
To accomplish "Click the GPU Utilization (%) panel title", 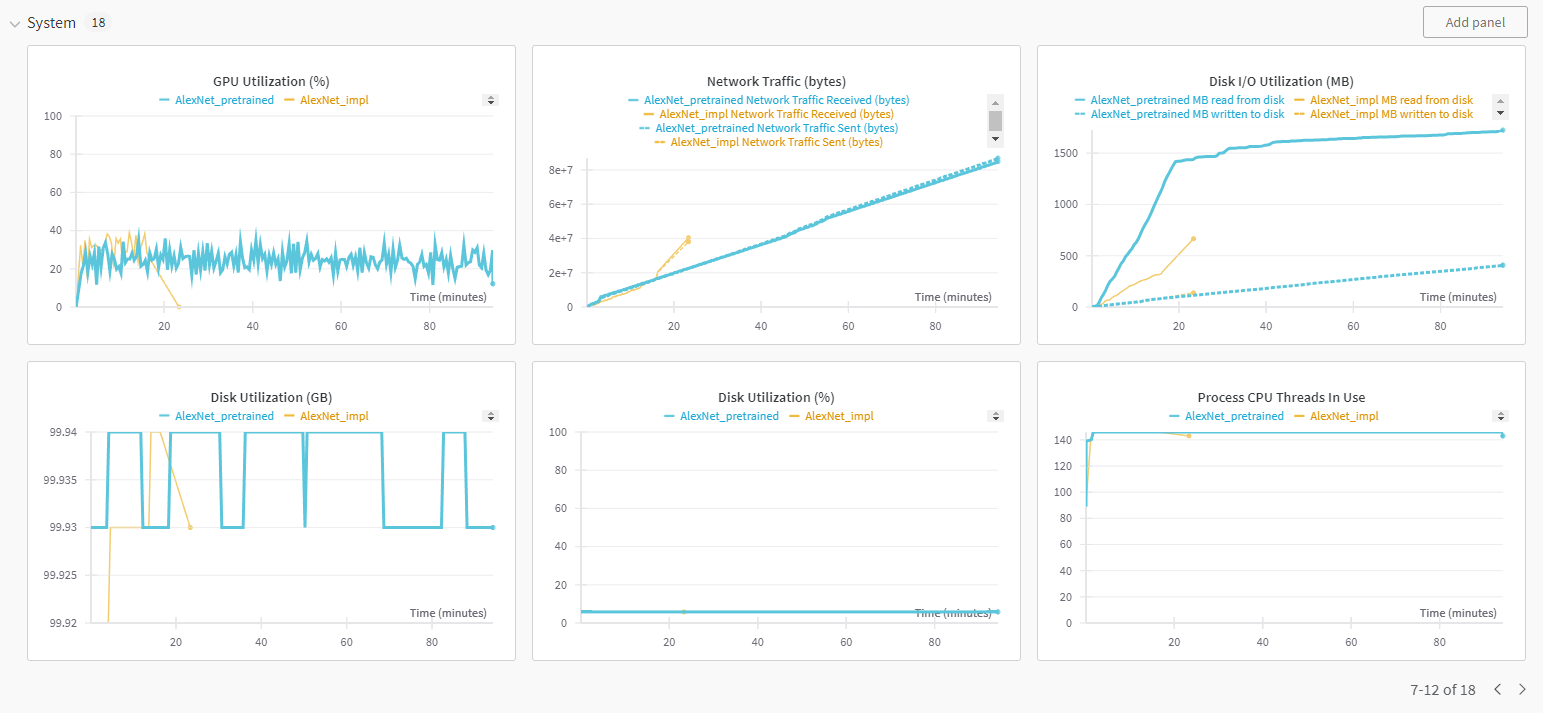I will [x=271, y=82].
